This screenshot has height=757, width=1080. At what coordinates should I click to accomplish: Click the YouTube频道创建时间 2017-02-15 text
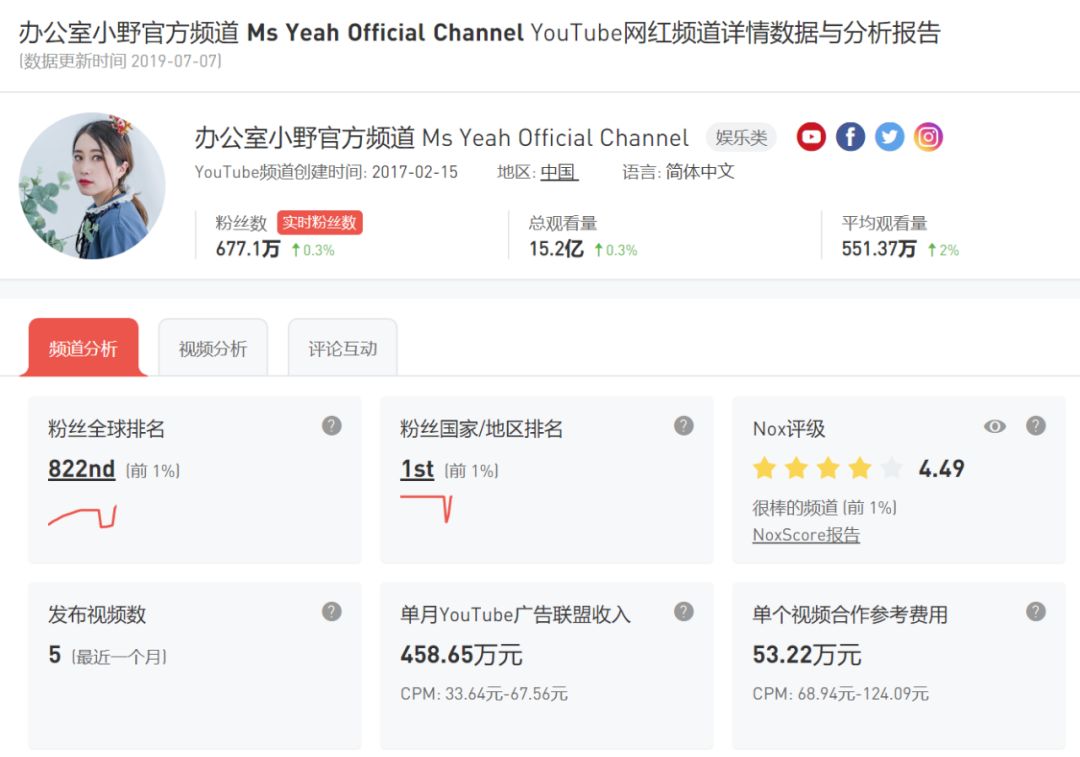(326, 172)
